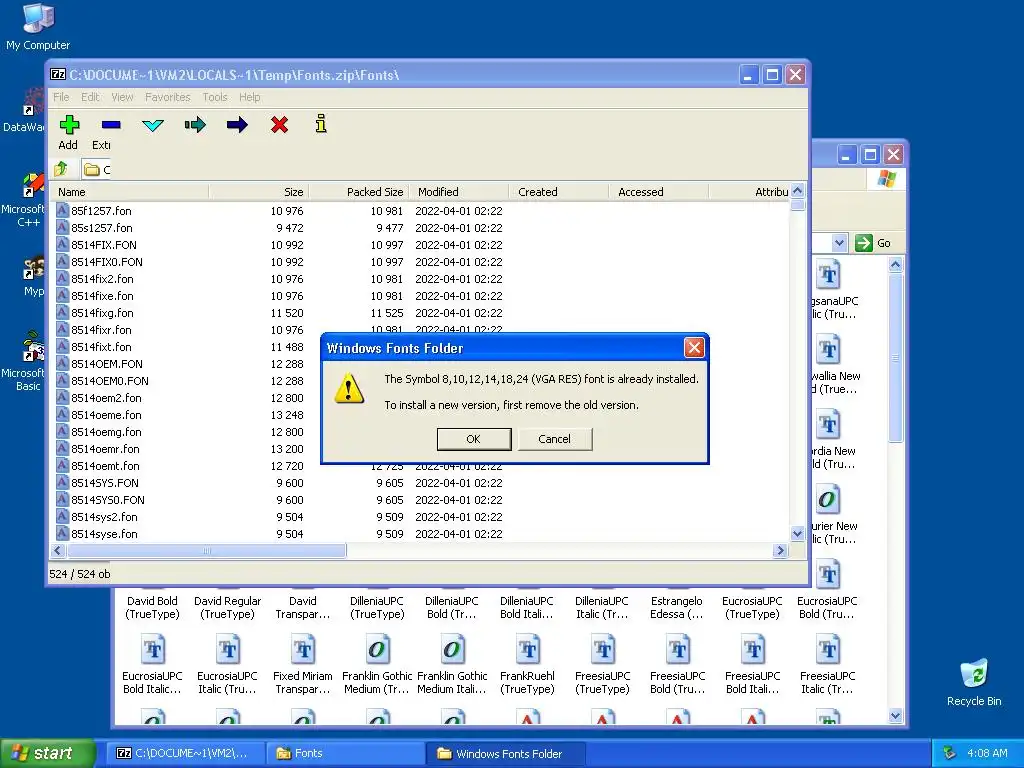
Task: Switch to Fonts taskbar button
Action: tap(344, 753)
